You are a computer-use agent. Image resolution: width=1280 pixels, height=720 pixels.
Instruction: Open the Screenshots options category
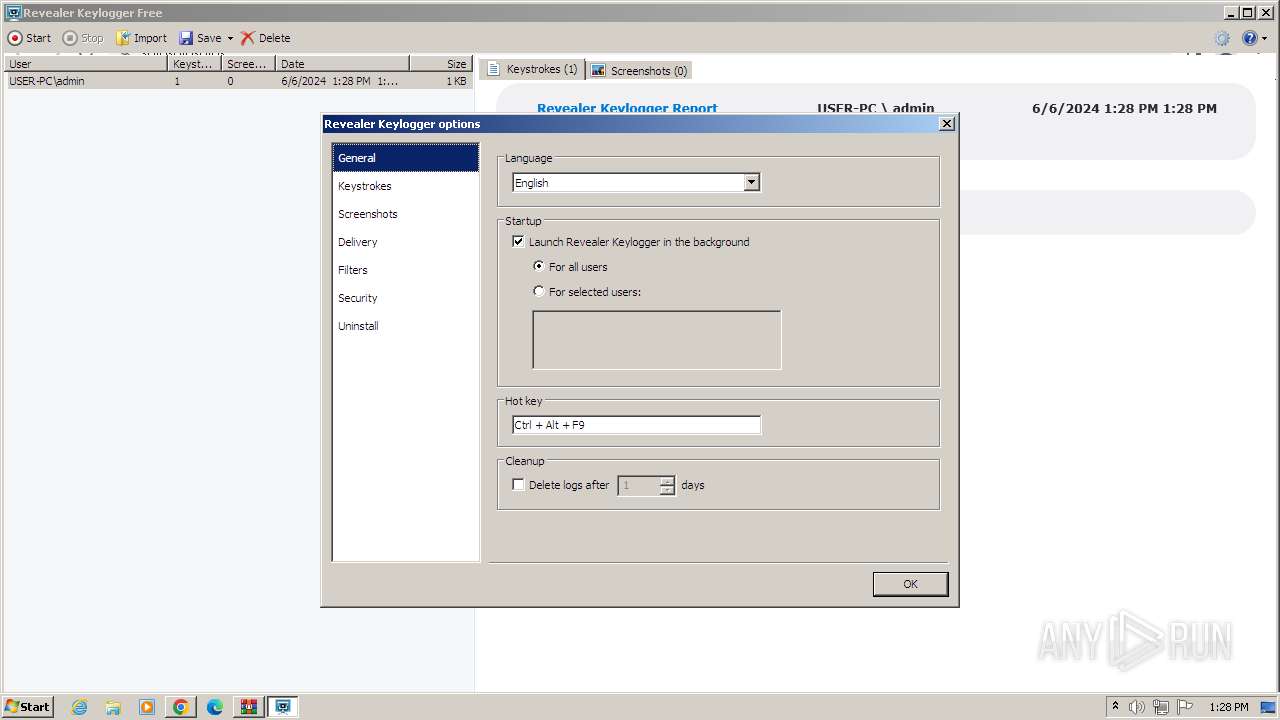click(405, 214)
